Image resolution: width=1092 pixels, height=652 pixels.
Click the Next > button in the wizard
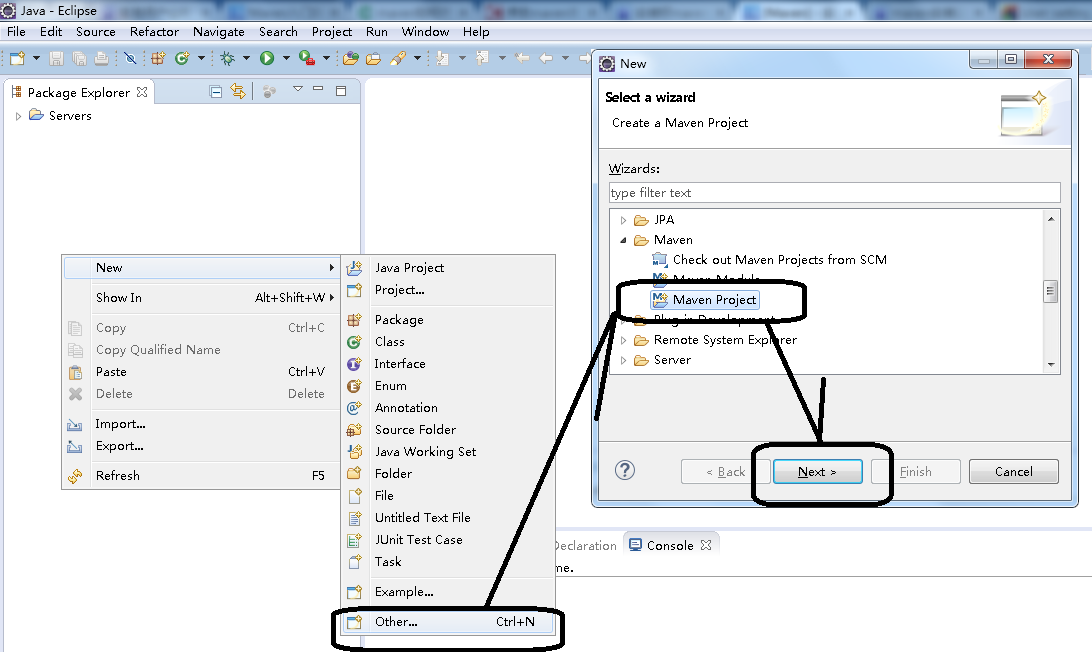point(818,472)
